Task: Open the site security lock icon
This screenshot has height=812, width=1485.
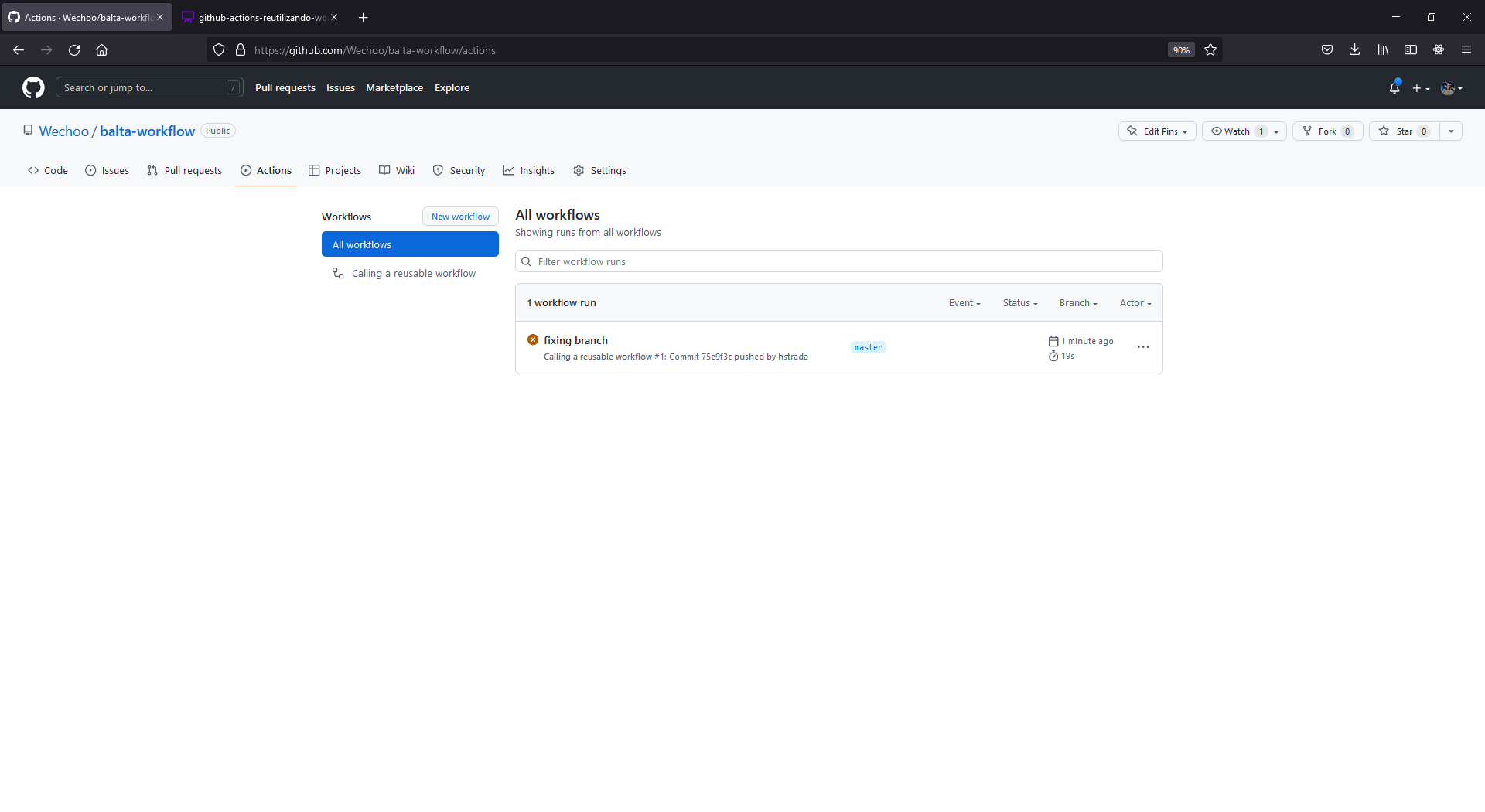Action: point(241,50)
